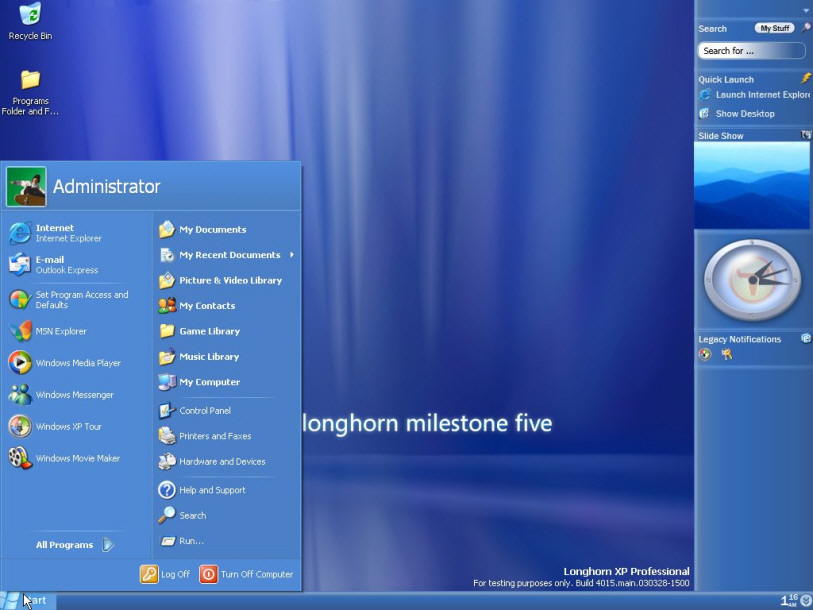This screenshot has height=610, width=813.
Task: Click Turn Off Computer button
Action: 246,574
